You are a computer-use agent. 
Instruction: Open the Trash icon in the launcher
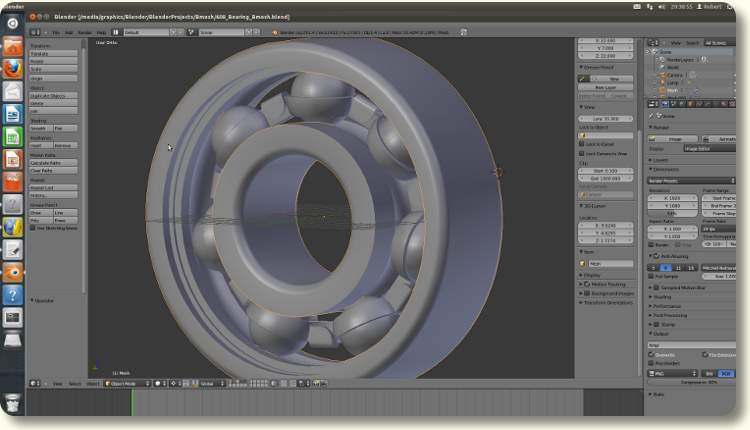click(13, 402)
